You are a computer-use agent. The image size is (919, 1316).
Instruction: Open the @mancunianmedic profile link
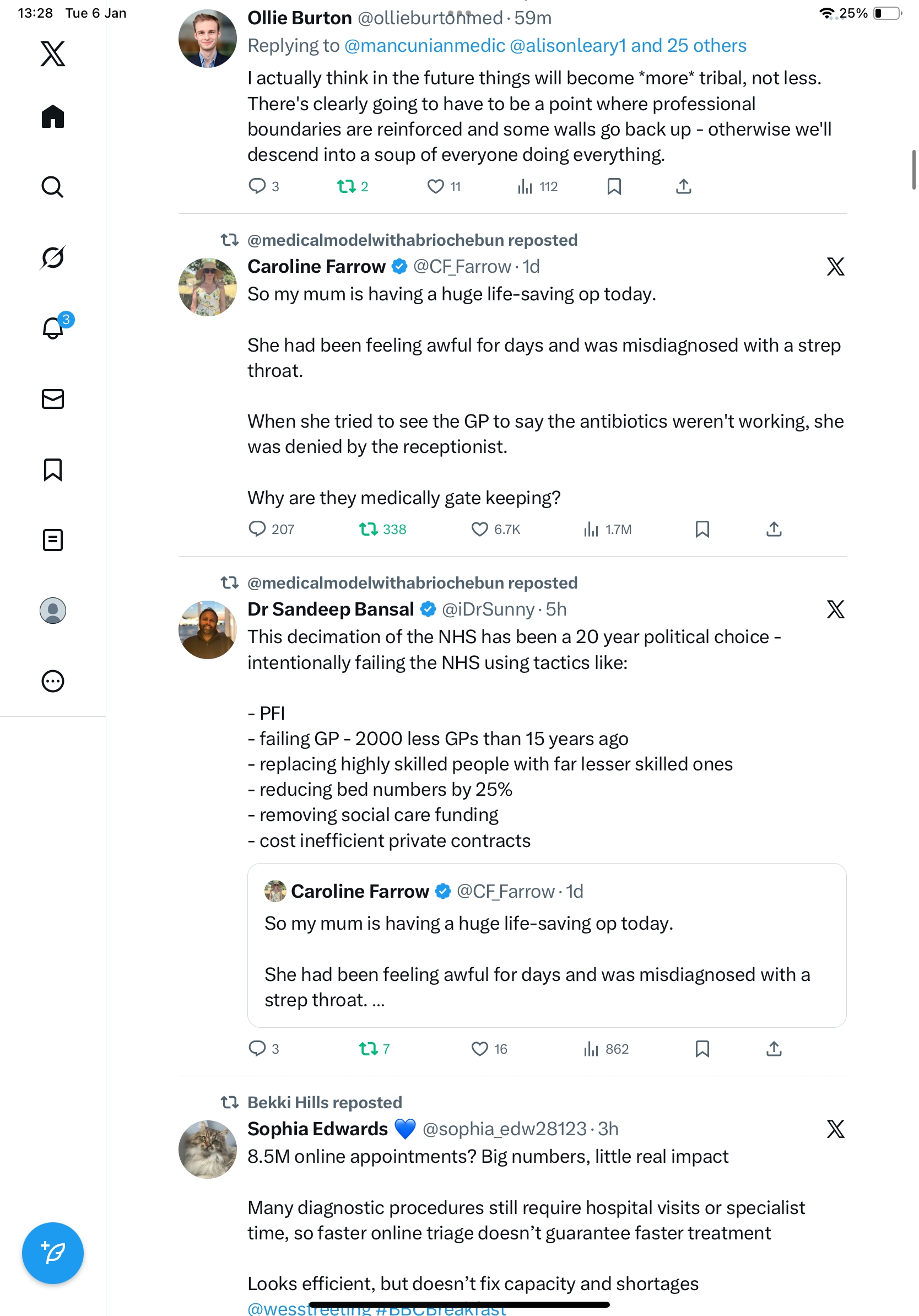click(425, 46)
